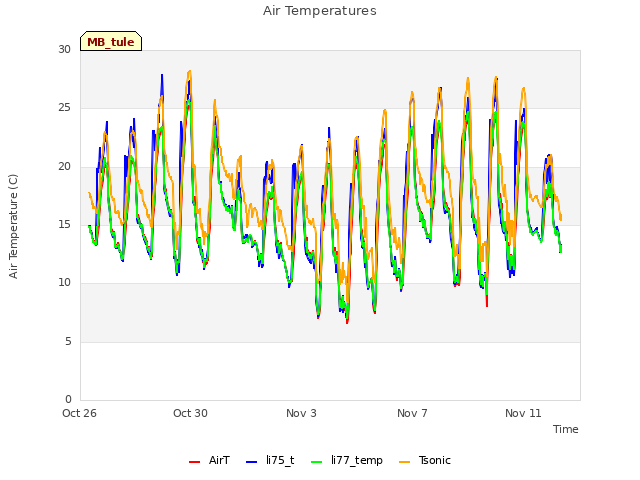This screenshot has height=480, width=640.
Task: Click the 10 y-axis value
Action: [64, 282]
